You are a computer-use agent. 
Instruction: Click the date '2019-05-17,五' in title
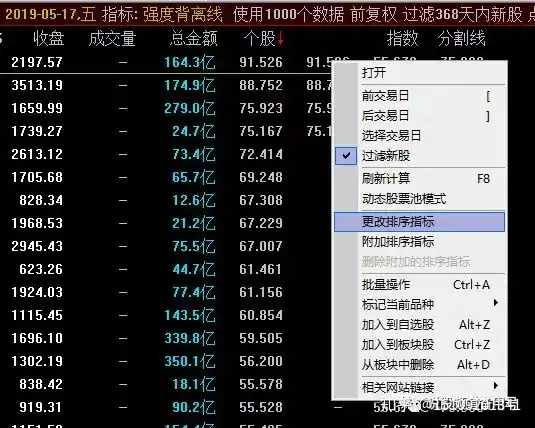click(x=50, y=14)
